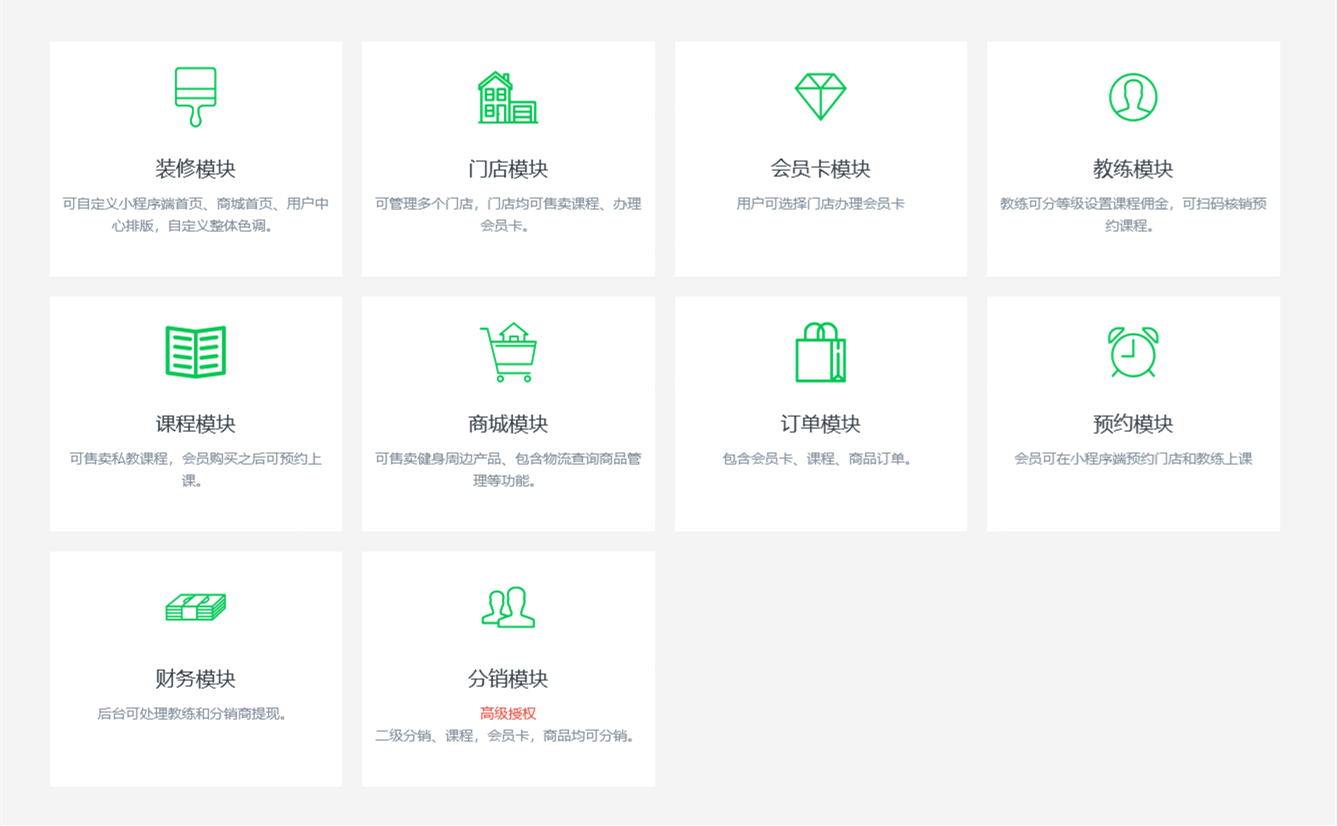Select the 会员卡模块 title text

click(x=820, y=169)
